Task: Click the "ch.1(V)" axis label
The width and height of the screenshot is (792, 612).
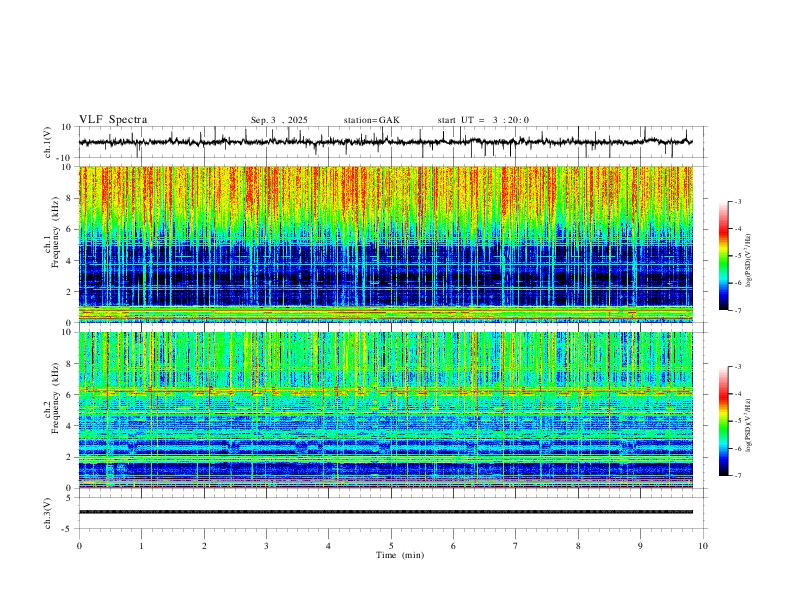Action: click(48, 142)
